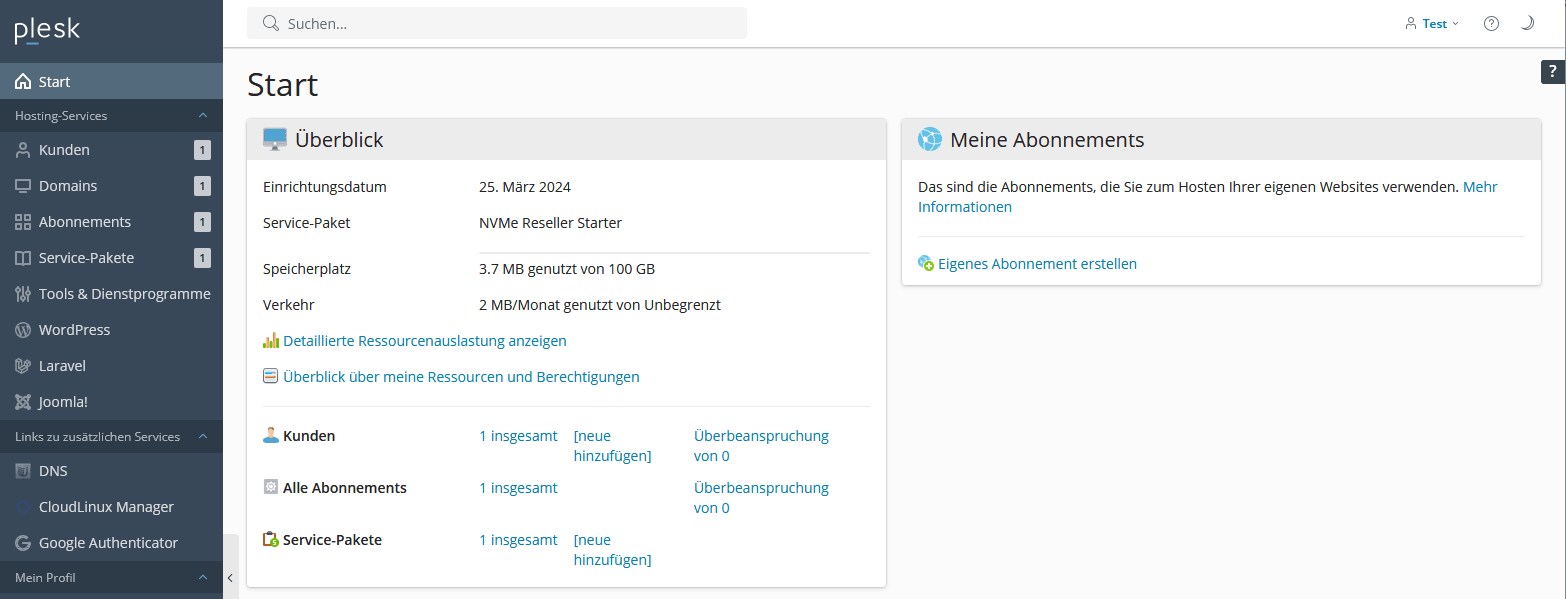Viewport: 1566px width, 599px height.
Task: Collapse the Hosting-Services section
Action: pyautogui.click(x=202, y=116)
